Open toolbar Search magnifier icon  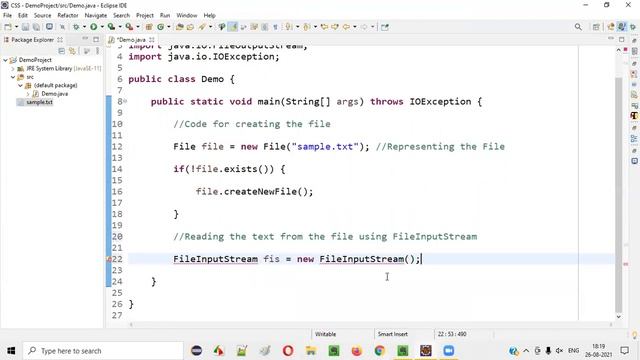(578, 27)
